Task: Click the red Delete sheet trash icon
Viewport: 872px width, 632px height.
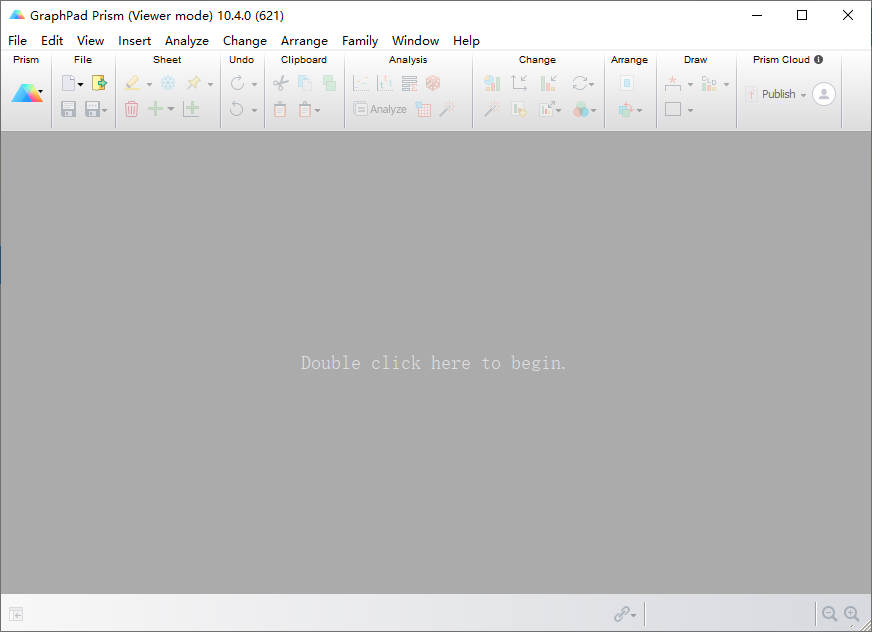Action: tap(131, 109)
